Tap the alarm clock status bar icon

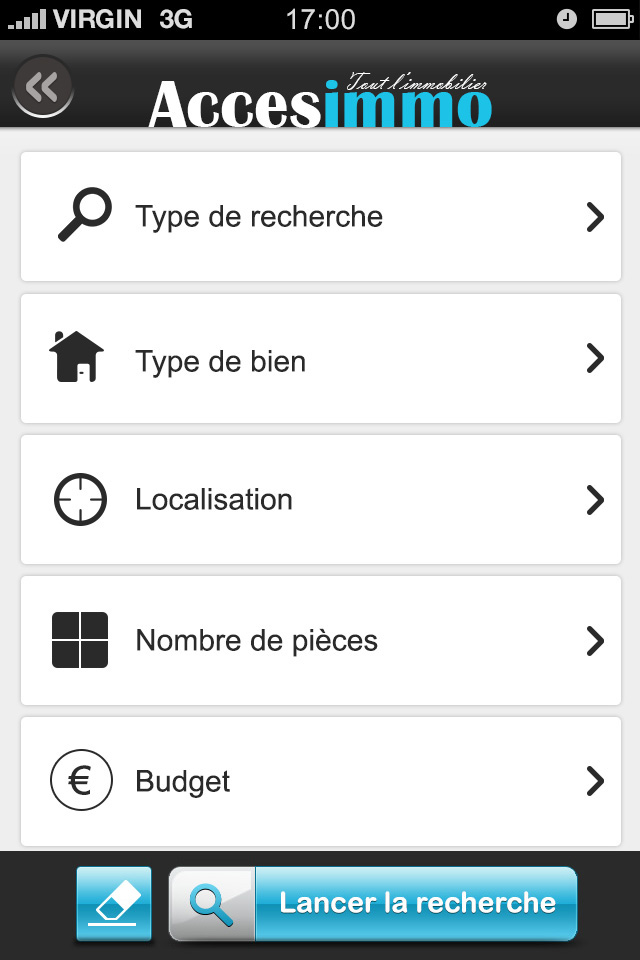point(566,19)
